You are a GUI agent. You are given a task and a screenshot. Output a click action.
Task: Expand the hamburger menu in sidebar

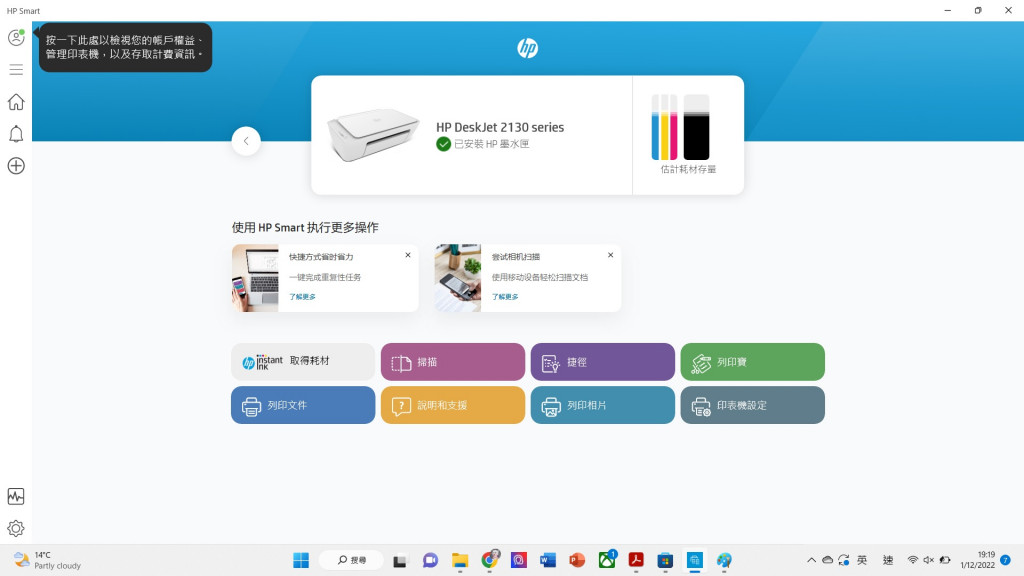tap(16, 70)
